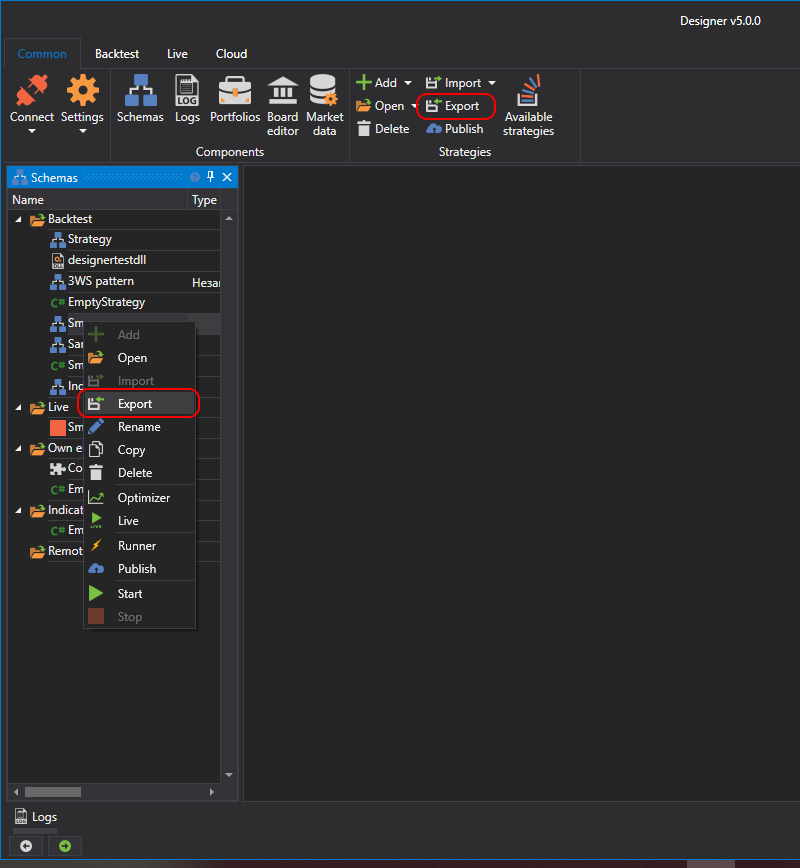This screenshot has width=800, height=868.
Task: Switch to the Cloud ribbon tab
Action: pyautogui.click(x=231, y=54)
